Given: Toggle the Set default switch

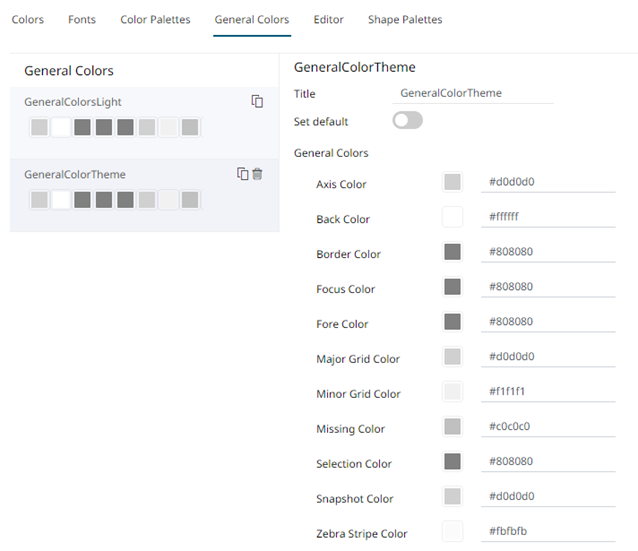Looking at the screenshot, I should [x=408, y=121].
